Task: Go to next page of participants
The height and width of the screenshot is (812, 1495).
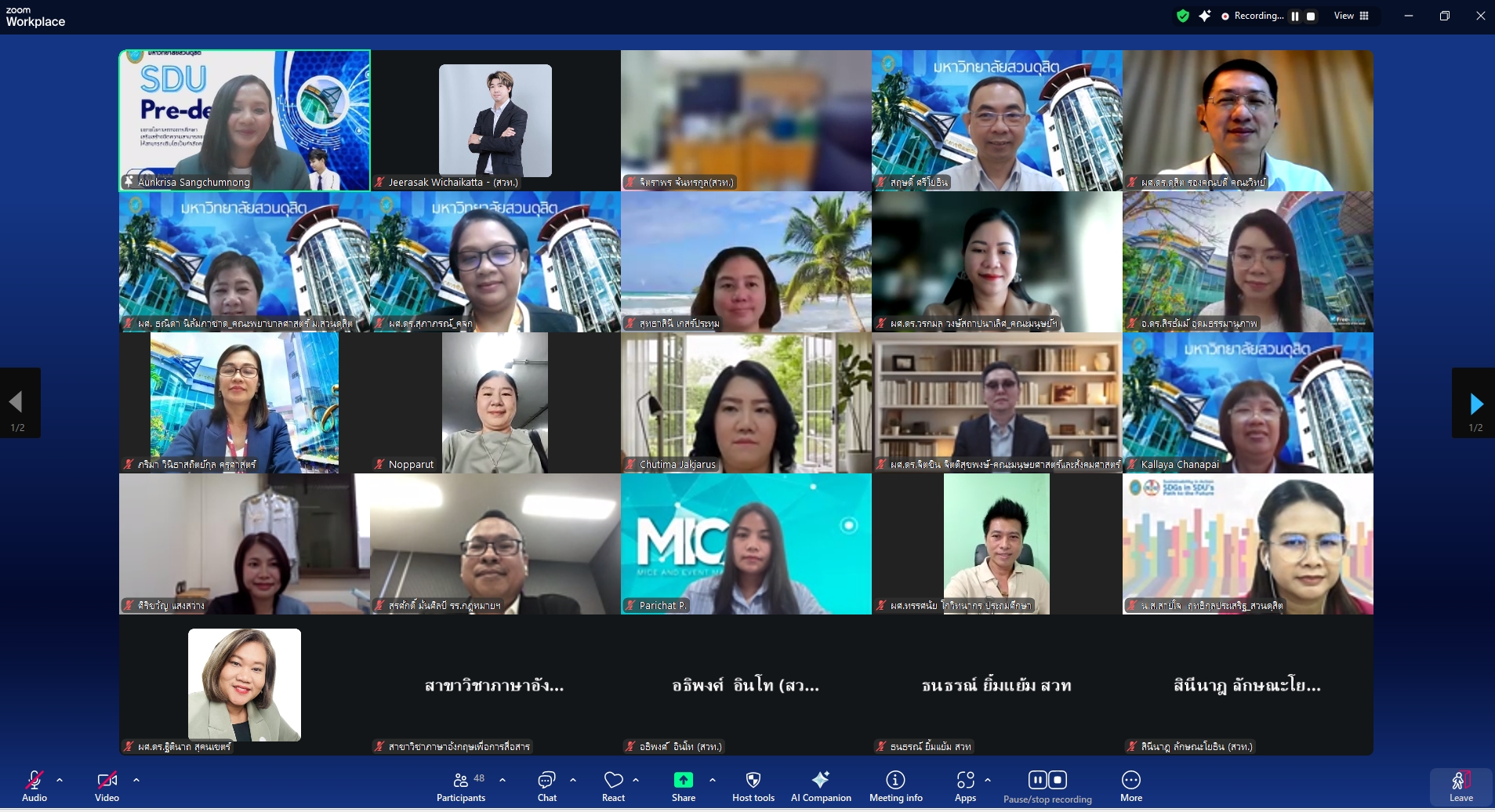Action: coord(1475,404)
